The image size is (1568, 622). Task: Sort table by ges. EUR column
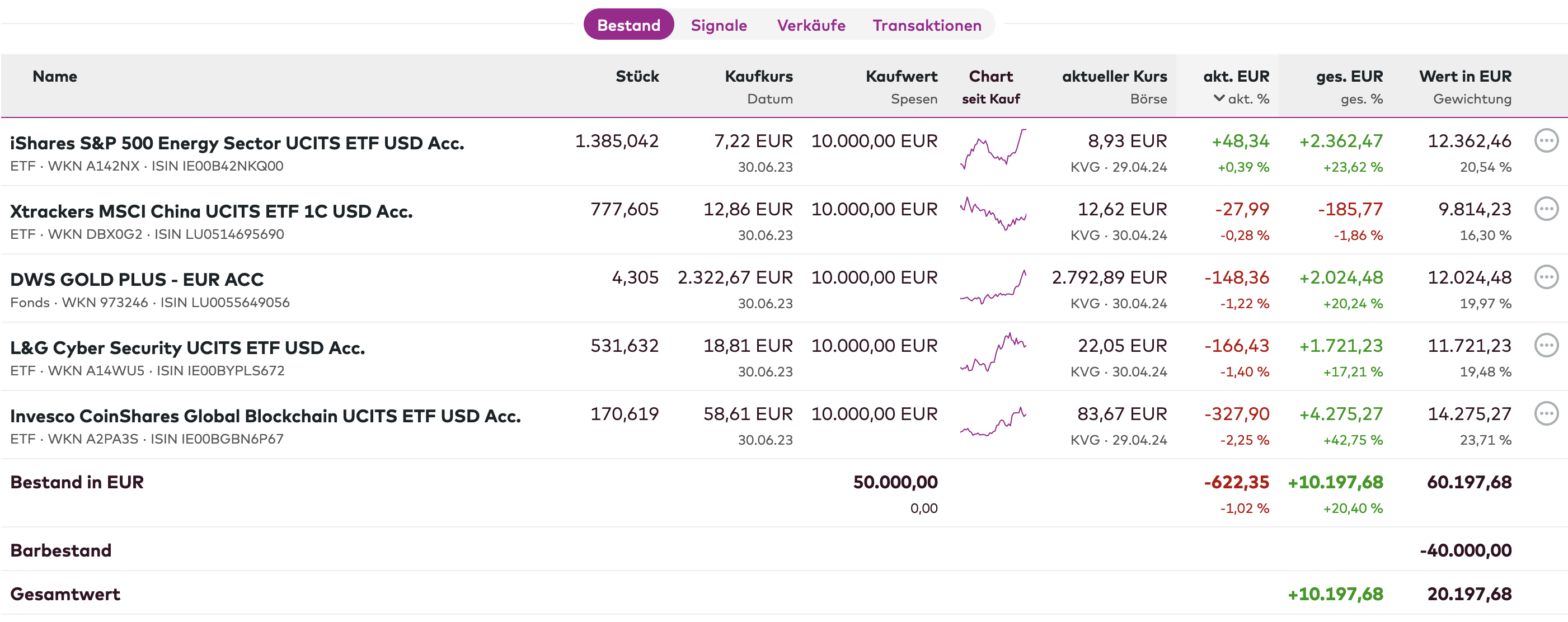coord(1349,77)
